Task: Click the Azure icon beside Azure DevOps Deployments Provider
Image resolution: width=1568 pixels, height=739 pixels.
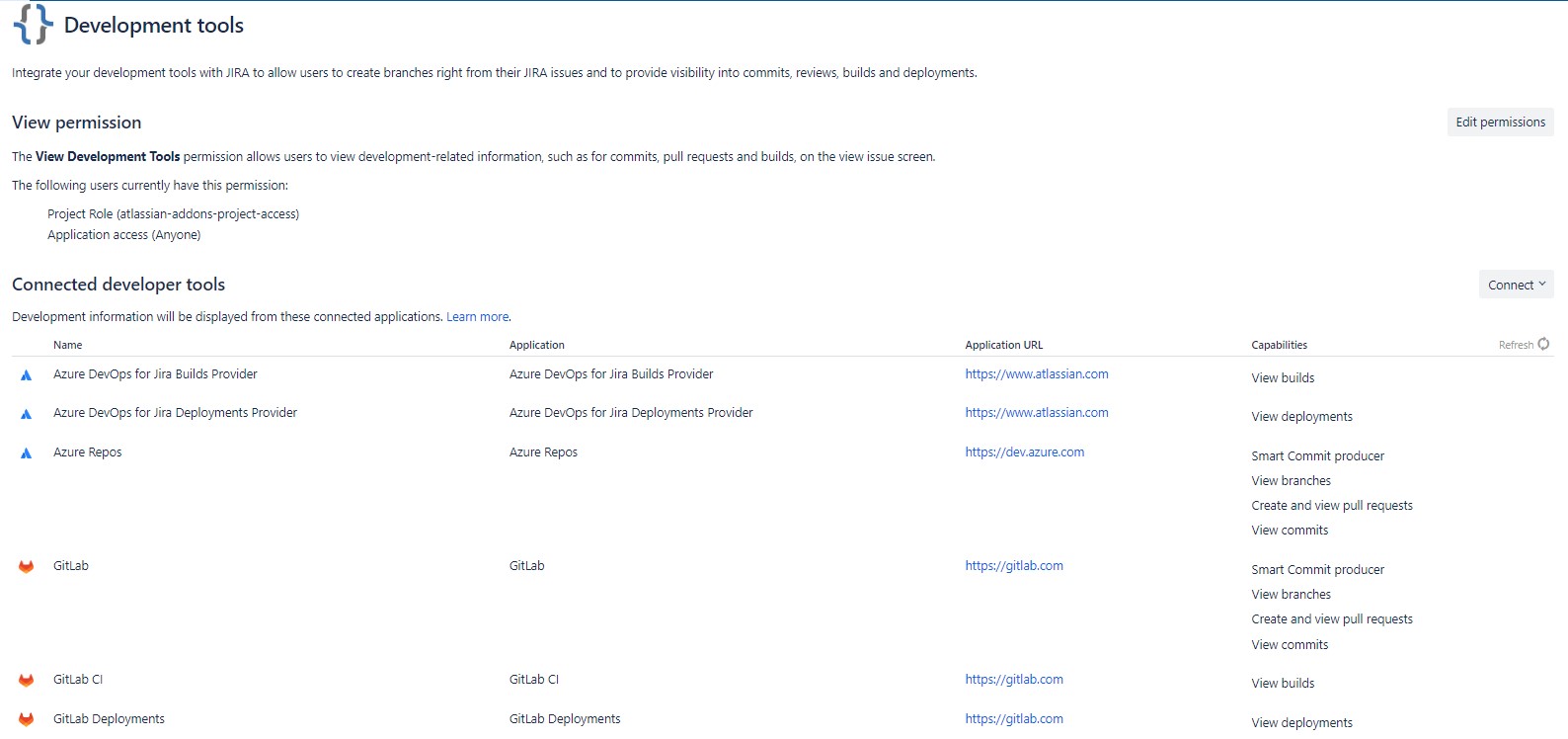Action: (27, 414)
